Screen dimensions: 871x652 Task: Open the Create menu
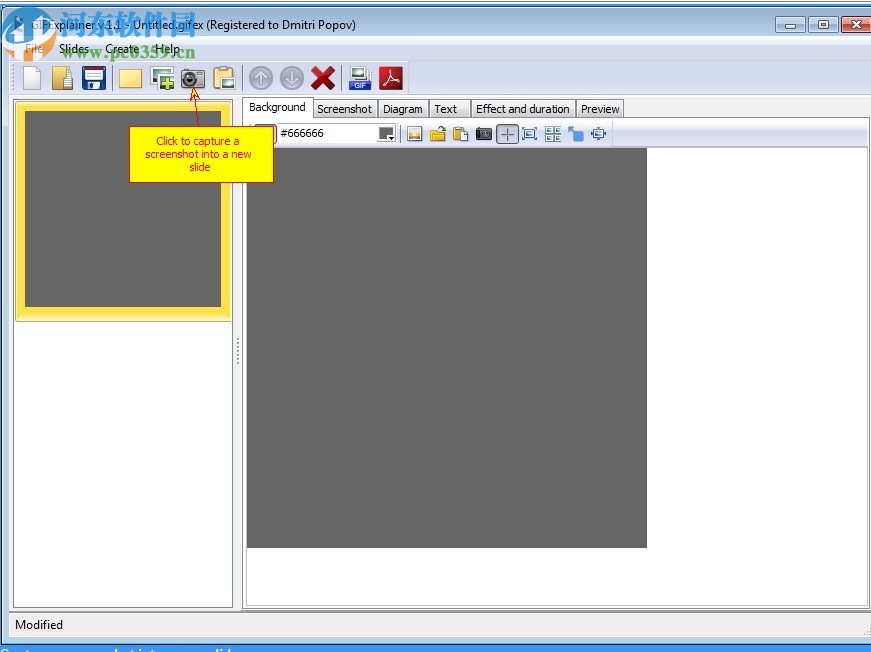pos(122,48)
